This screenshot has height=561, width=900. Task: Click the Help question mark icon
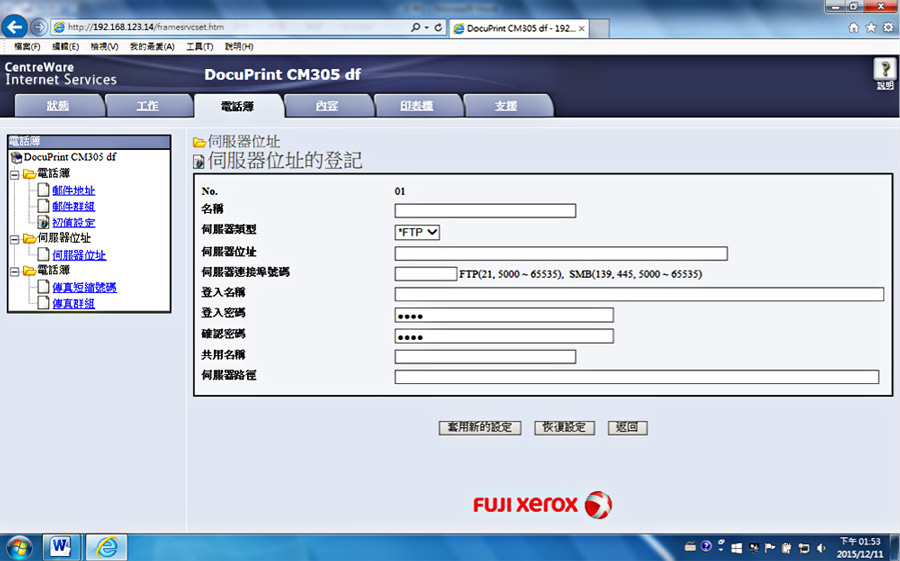(x=885, y=69)
